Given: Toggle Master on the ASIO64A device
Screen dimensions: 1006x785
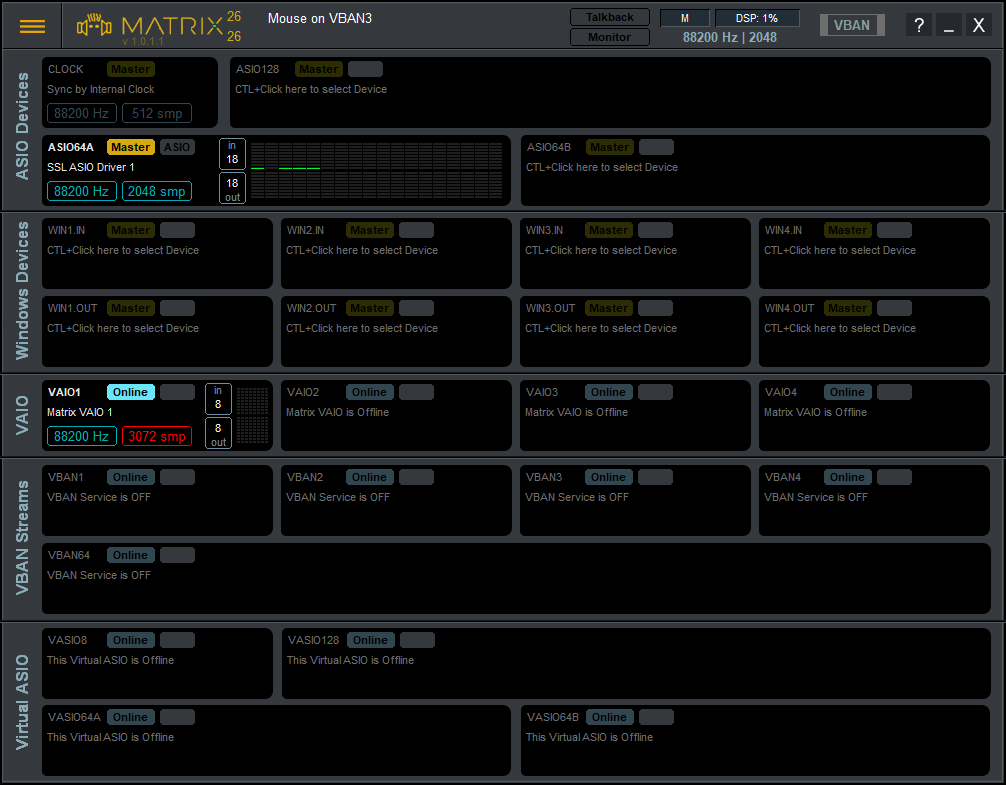Looking at the screenshot, I should pyautogui.click(x=130, y=146).
